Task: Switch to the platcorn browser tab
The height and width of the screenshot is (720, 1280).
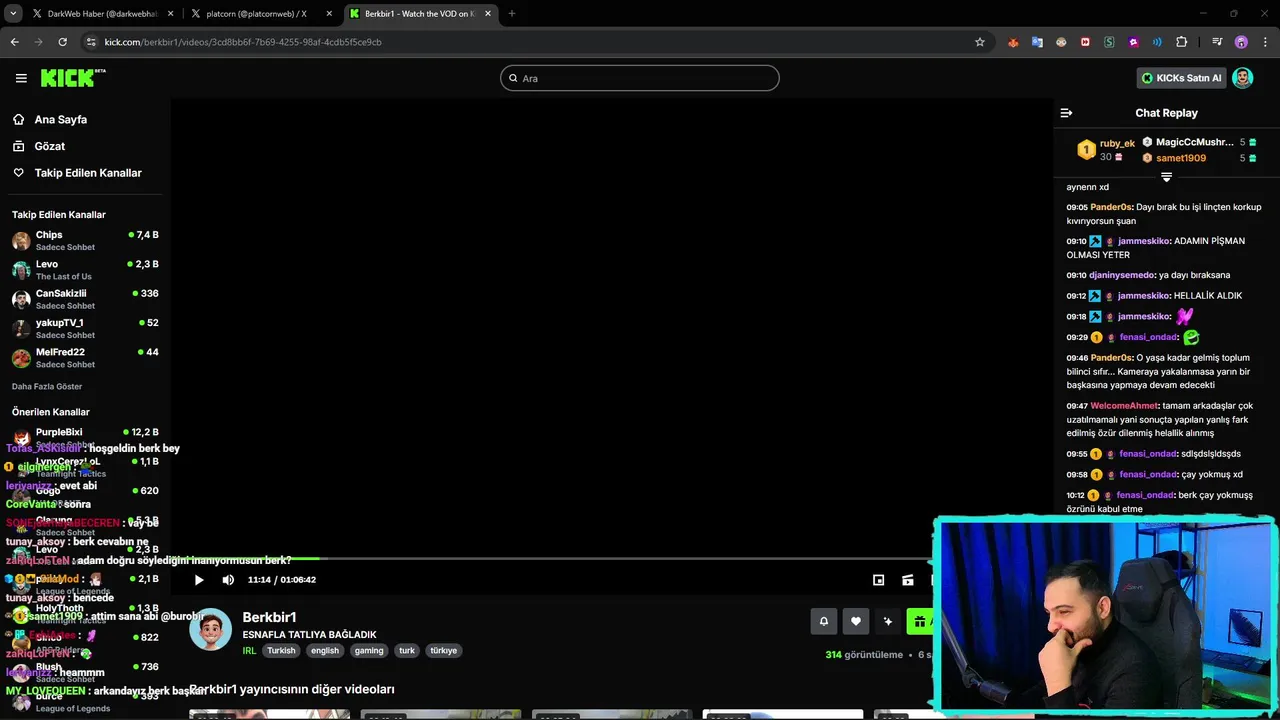Action: point(262,14)
